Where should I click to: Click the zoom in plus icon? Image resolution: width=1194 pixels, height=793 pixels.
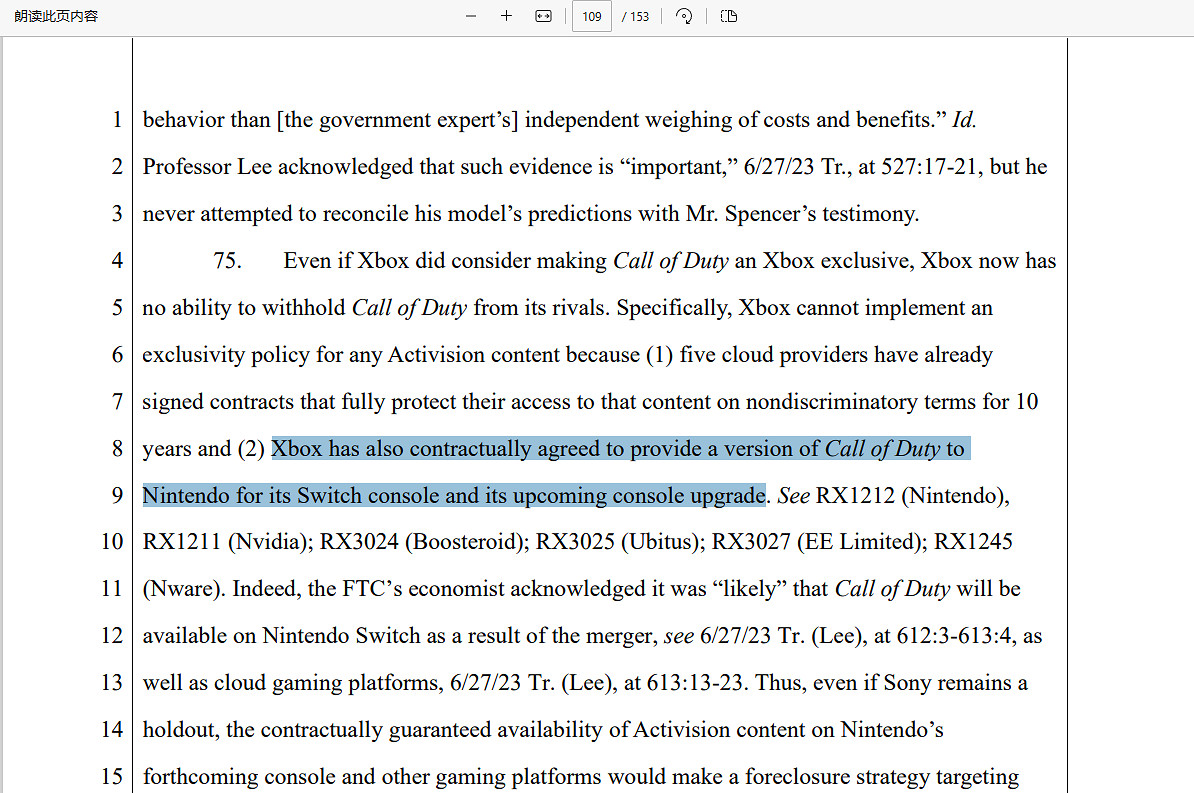[506, 16]
